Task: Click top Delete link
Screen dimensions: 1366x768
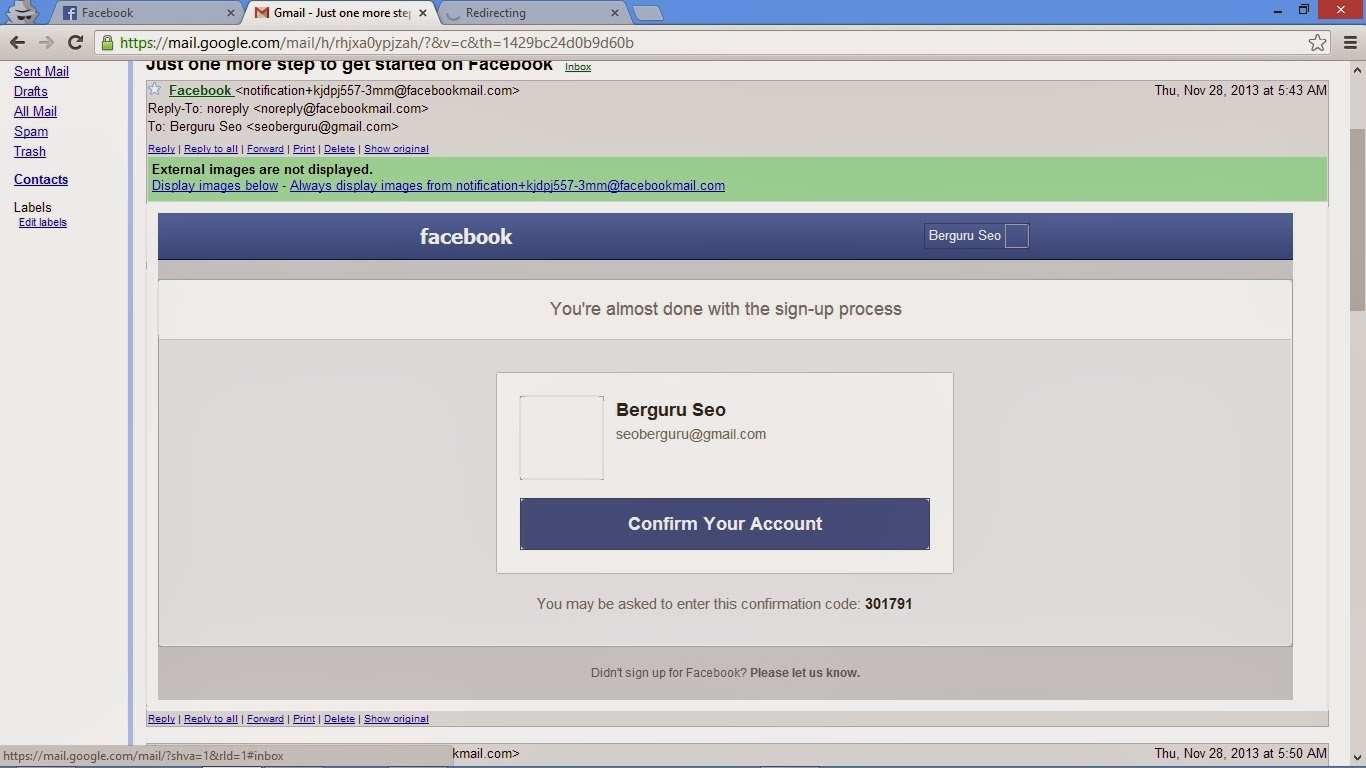Action: [339, 148]
